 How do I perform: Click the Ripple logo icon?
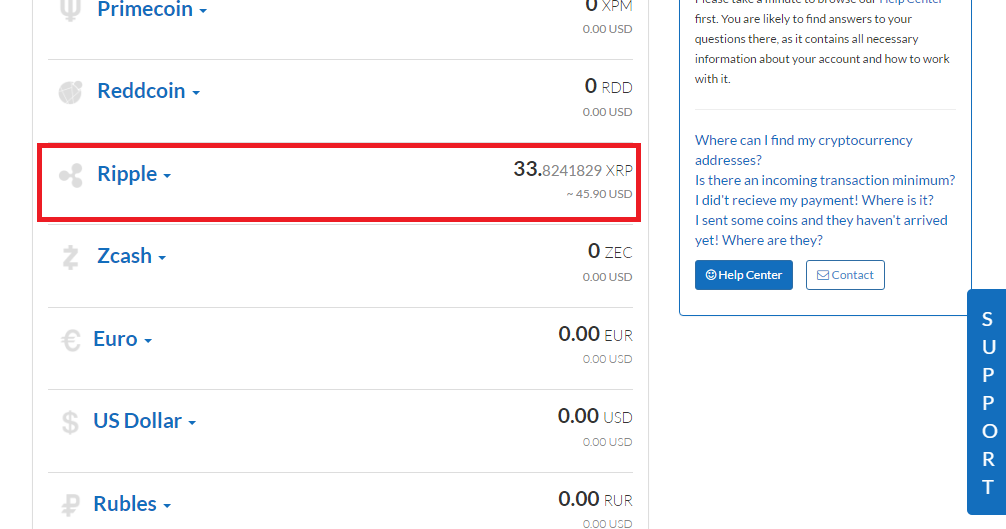(x=71, y=175)
